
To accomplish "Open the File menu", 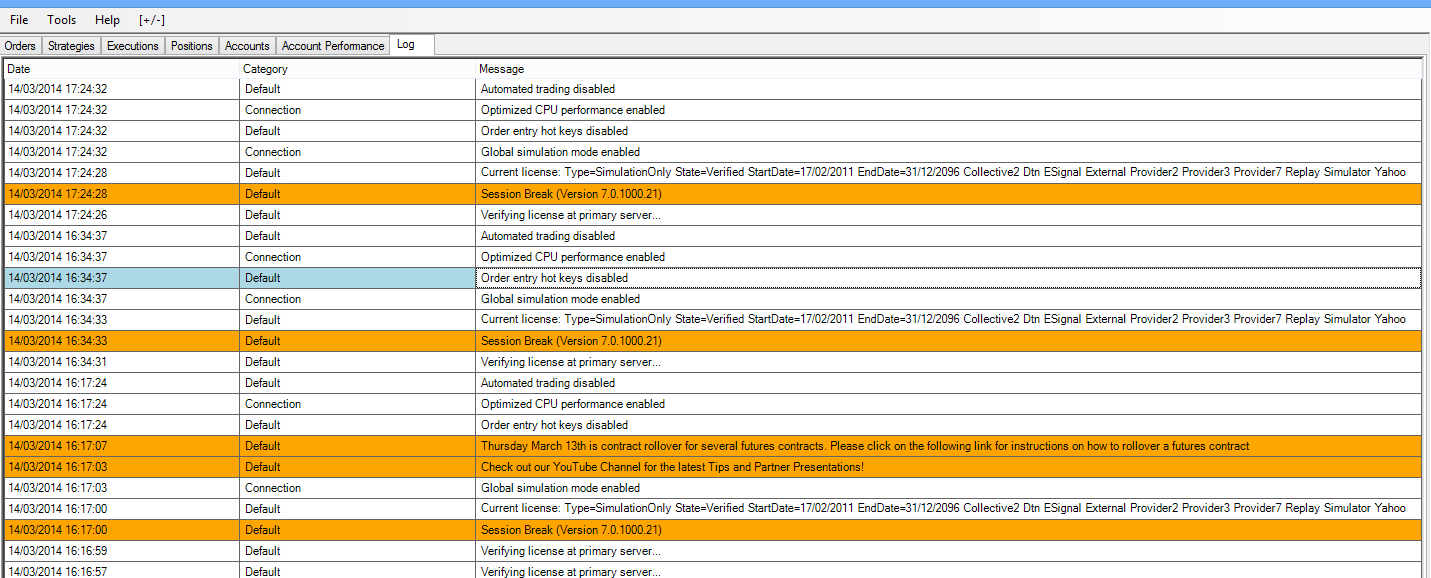I will tap(19, 20).
